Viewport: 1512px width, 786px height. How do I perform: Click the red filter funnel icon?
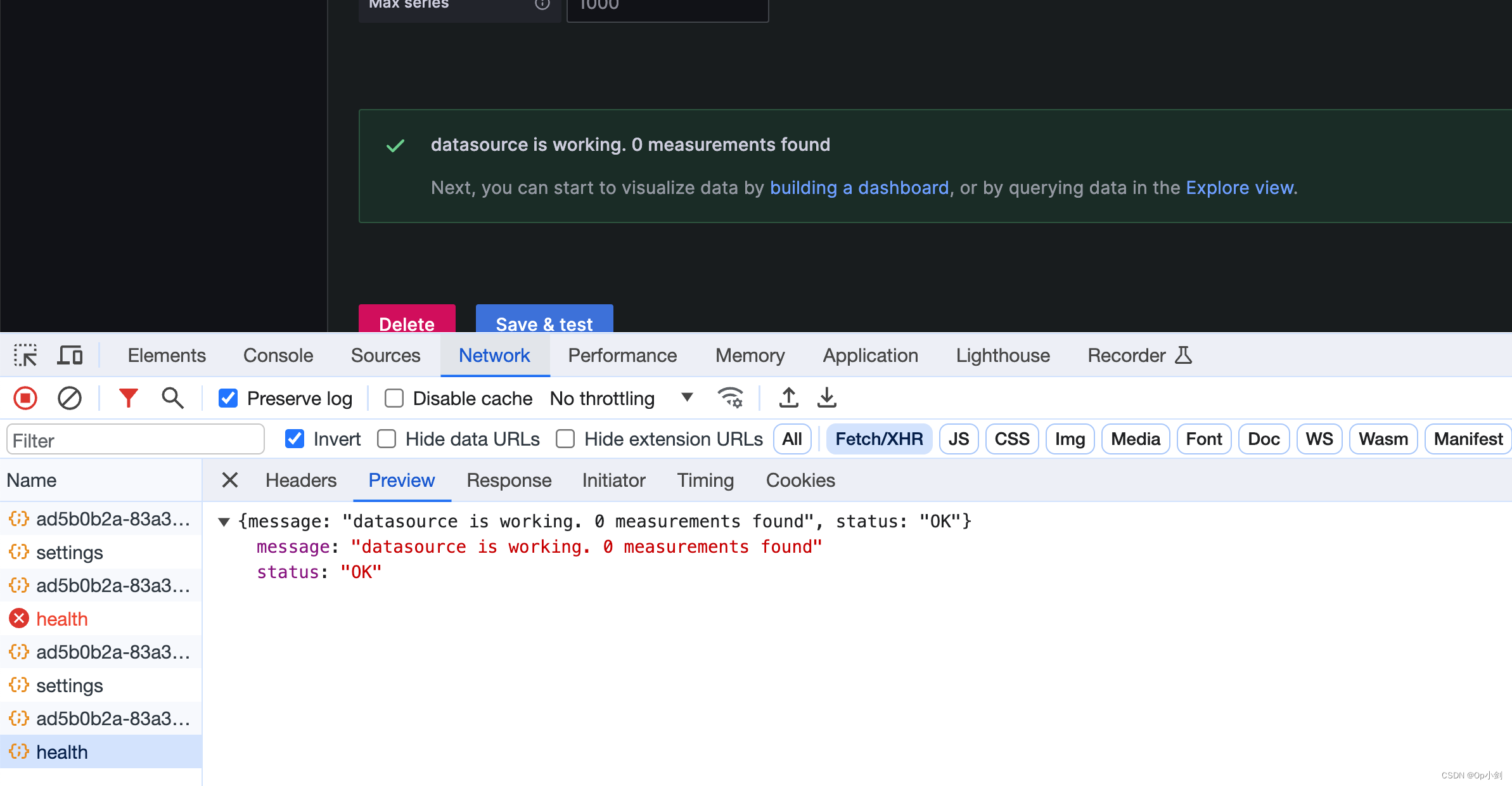point(128,398)
